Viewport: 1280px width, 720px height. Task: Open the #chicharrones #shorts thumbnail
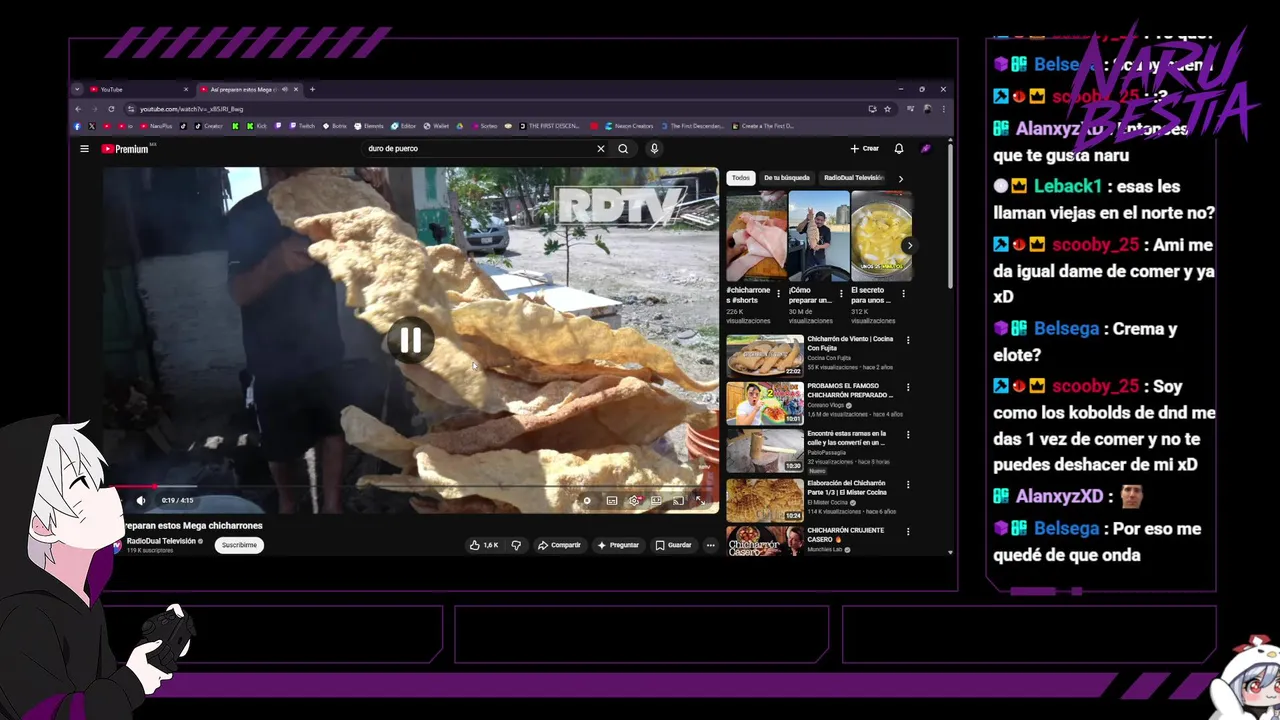pyautogui.click(x=756, y=236)
